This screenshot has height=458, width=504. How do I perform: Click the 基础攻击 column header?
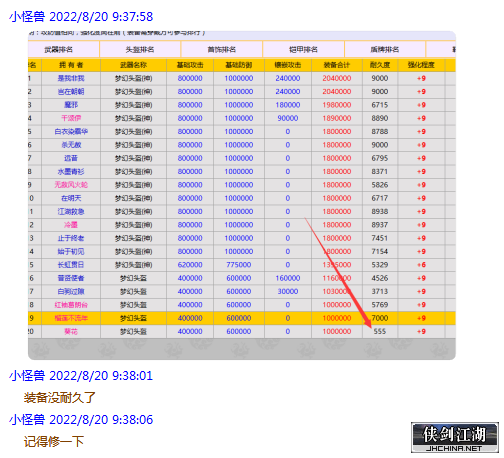tap(190, 65)
